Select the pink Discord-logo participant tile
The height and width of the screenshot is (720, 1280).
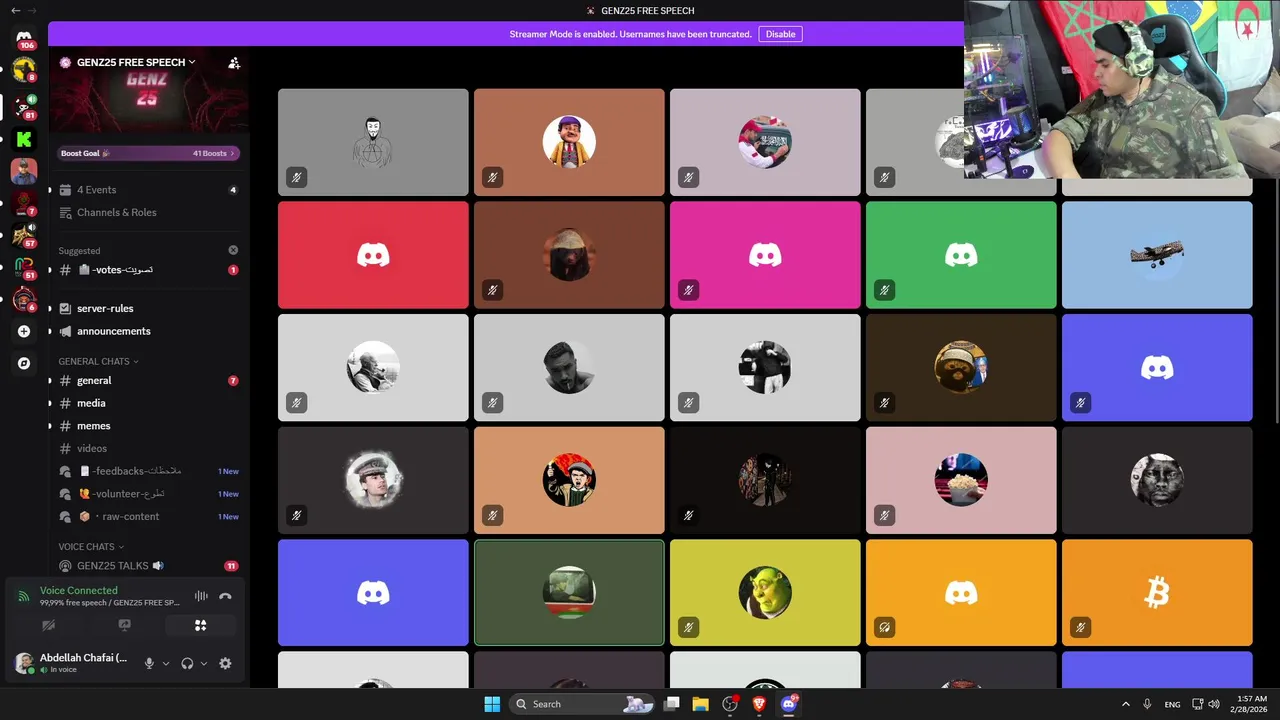765,255
